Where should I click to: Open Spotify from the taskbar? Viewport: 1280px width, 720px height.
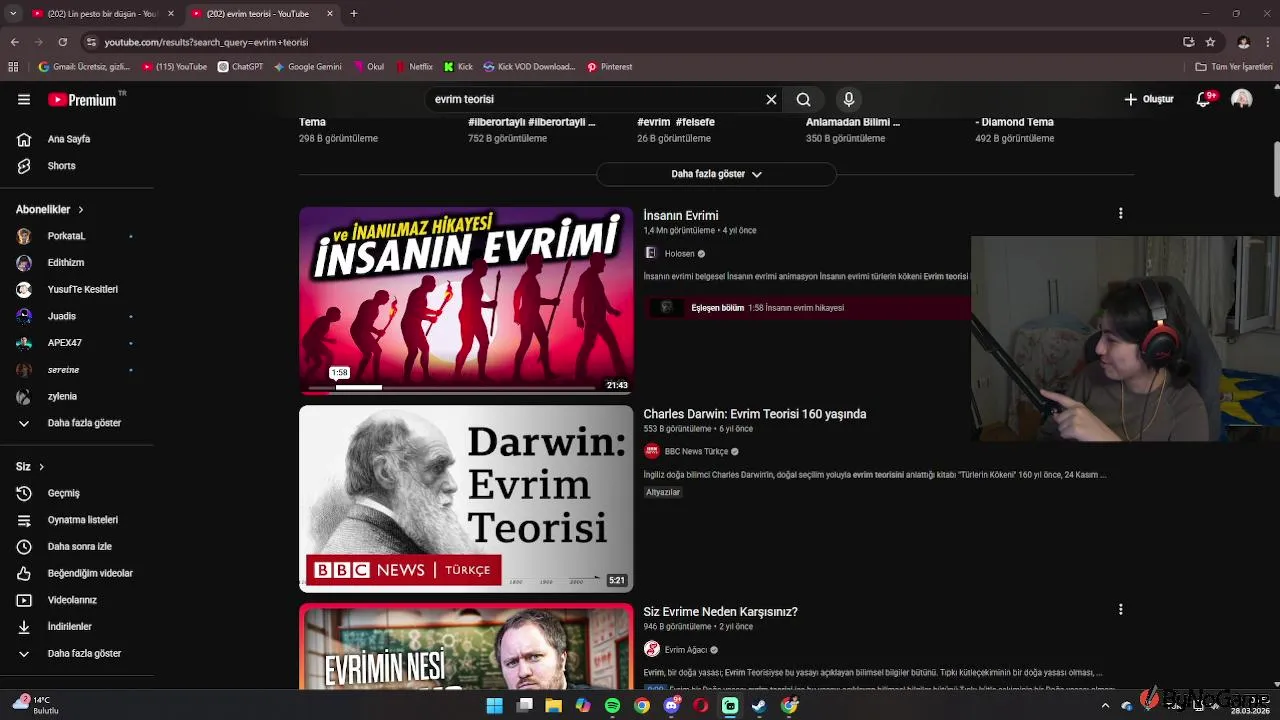click(612, 706)
